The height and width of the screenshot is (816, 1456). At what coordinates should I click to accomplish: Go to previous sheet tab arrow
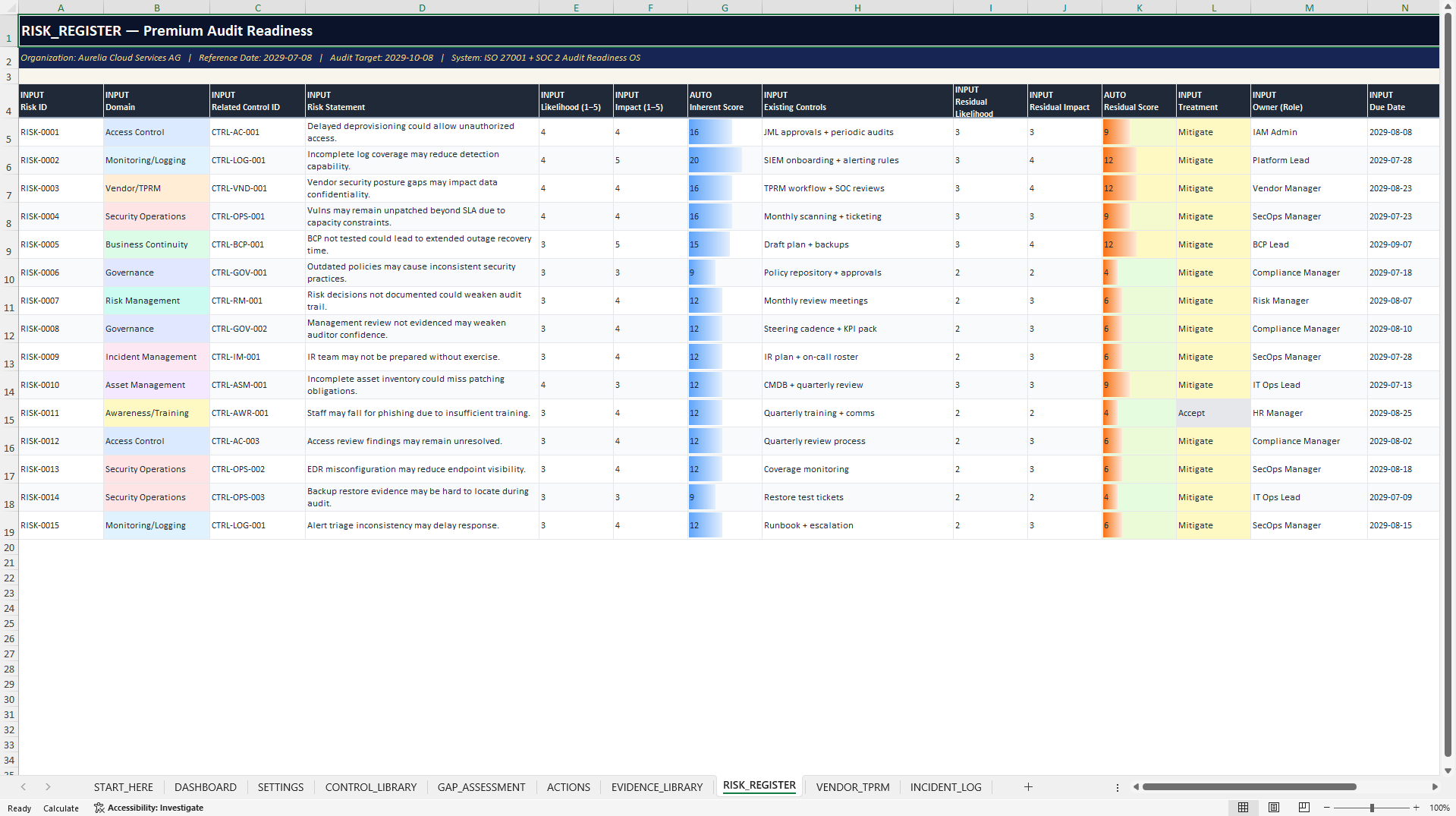(24, 787)
